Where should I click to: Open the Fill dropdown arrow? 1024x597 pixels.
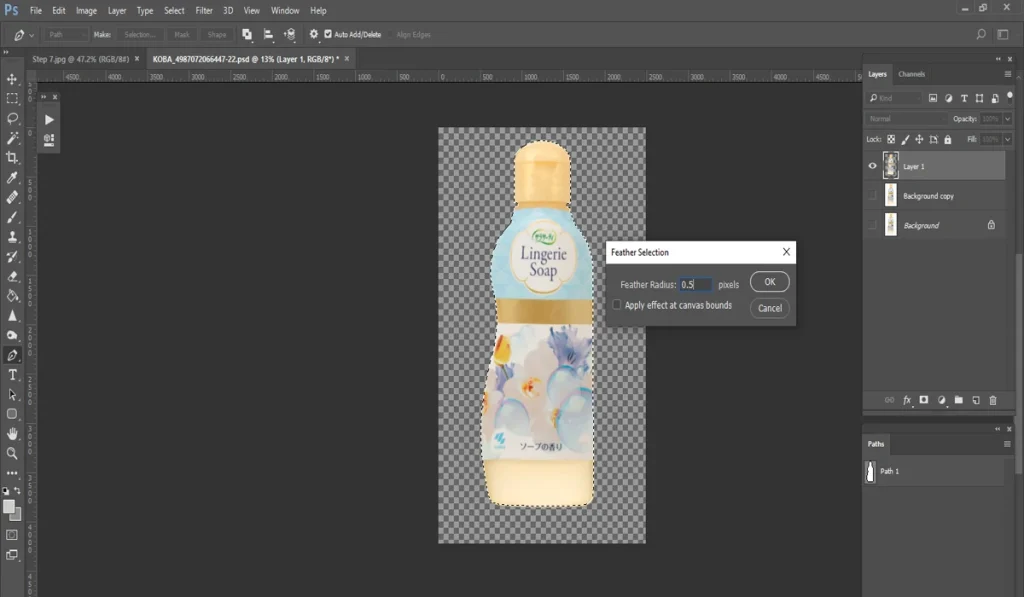(x=1007, y=139)
